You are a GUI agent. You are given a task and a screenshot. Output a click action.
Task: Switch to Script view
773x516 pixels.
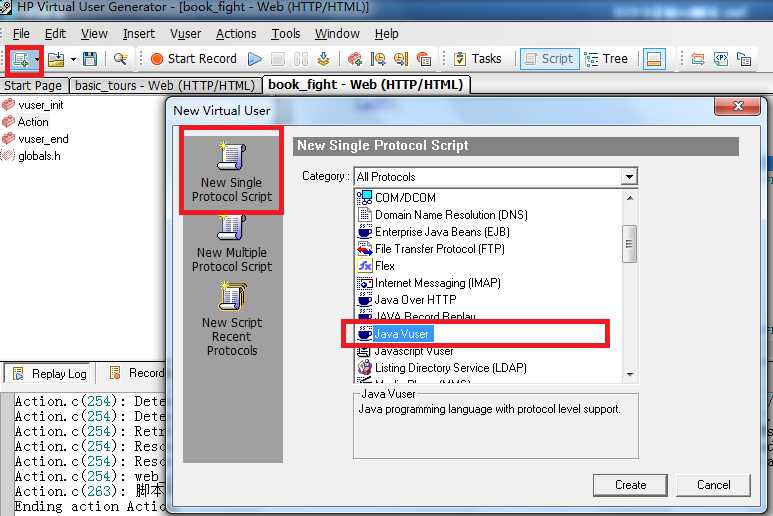click(550, 59)
